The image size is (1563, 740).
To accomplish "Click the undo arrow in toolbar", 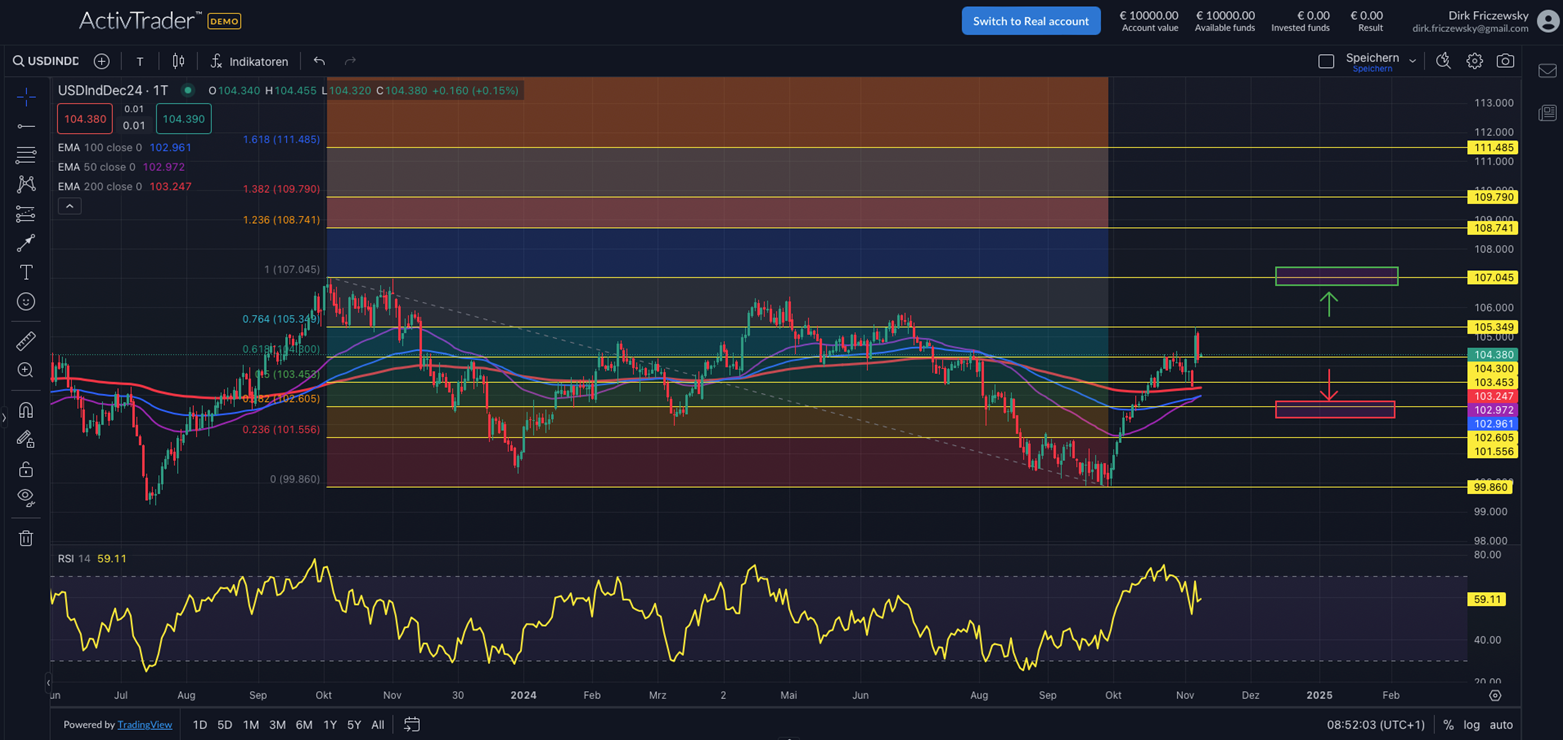I will click(x=319, y=61).
